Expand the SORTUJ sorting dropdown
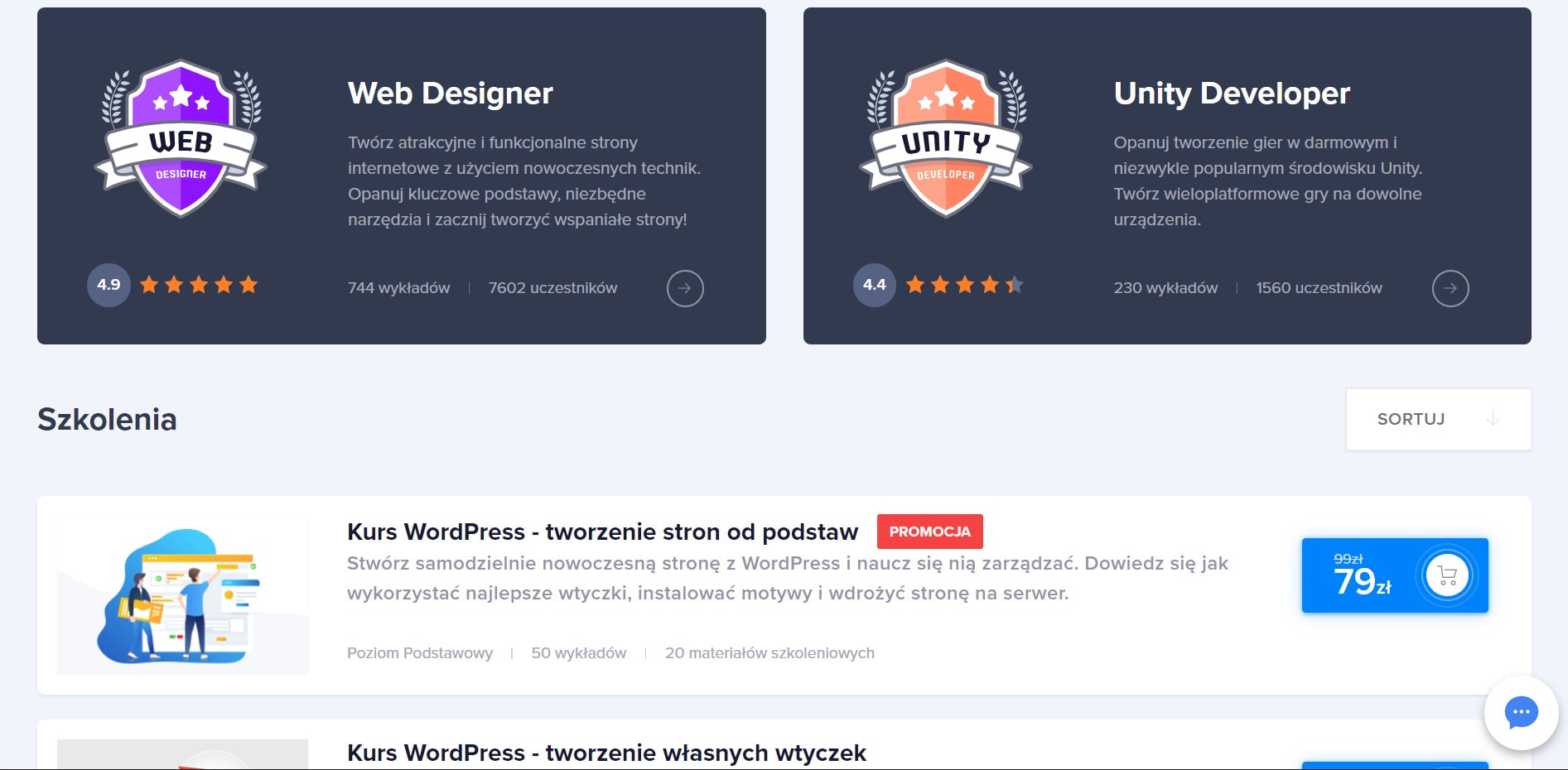The height and width of the screenshot is (770, 1568). pos(1438,419)
